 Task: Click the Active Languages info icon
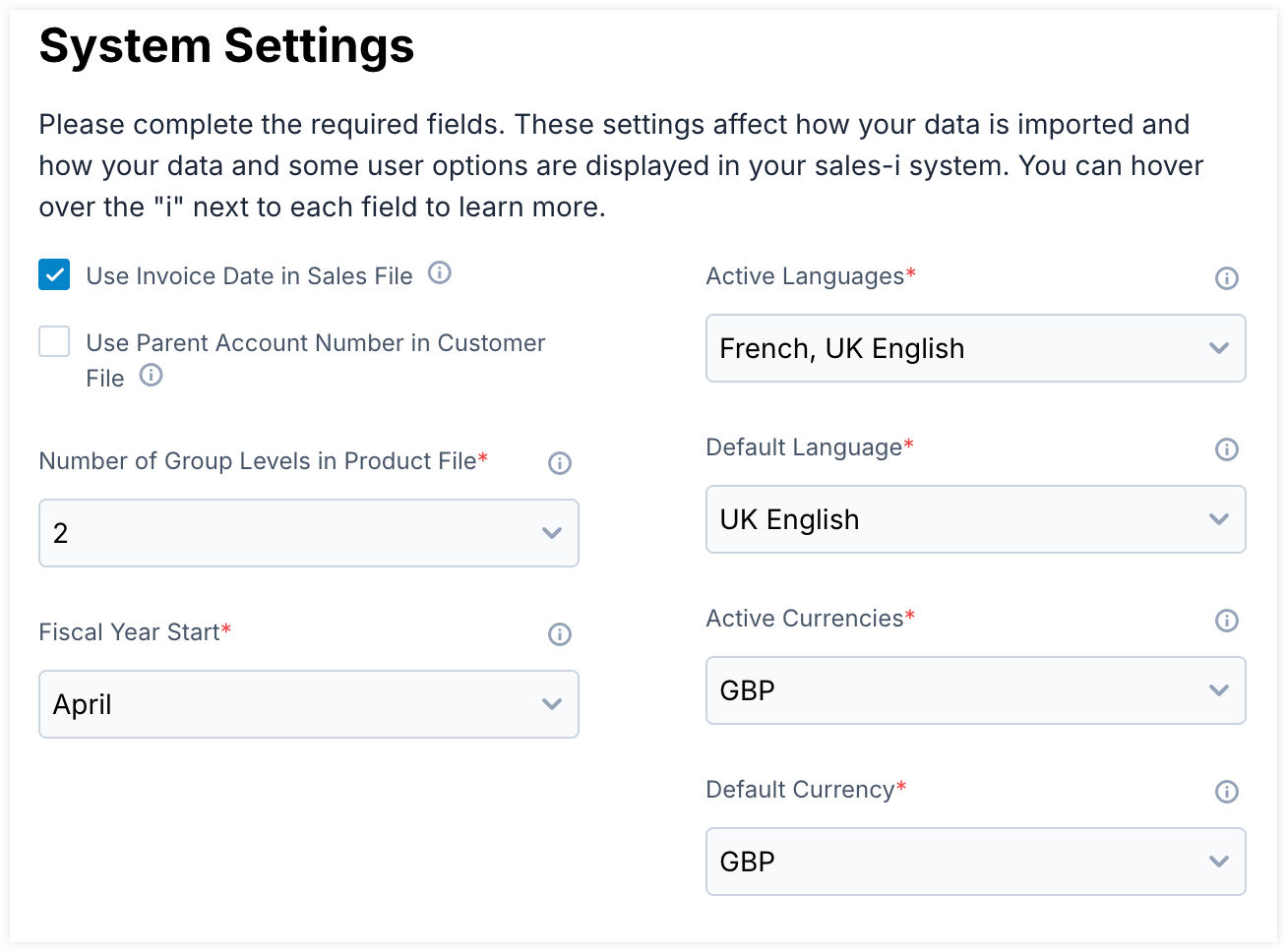pyautogui.click(x=1227, y=278)
